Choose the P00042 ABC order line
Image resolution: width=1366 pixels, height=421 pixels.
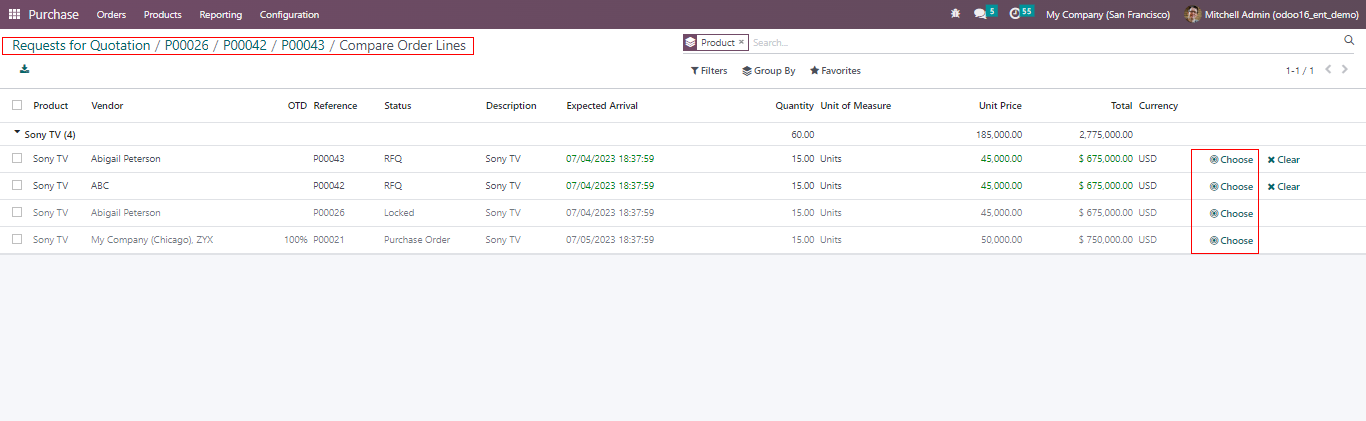coord(1231,186)
